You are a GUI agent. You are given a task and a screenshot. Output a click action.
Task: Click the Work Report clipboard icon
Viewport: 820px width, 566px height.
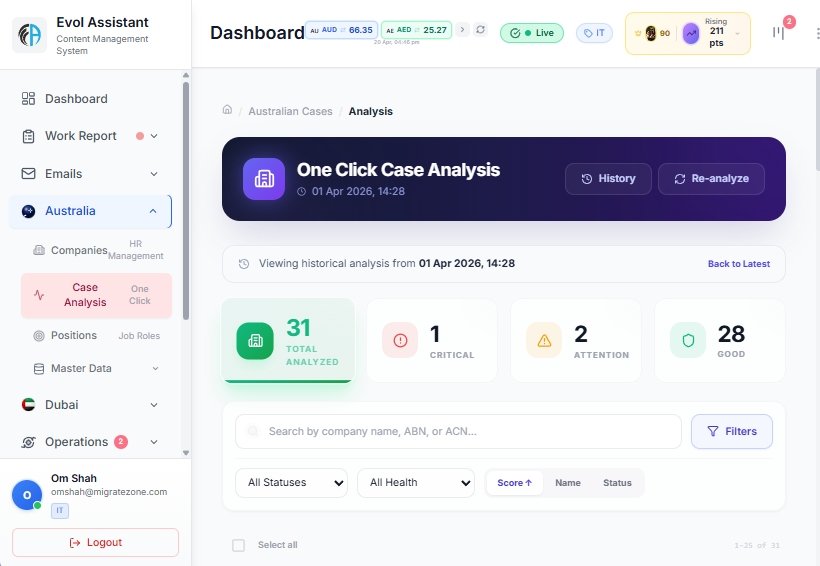click(x=28, y=137)
